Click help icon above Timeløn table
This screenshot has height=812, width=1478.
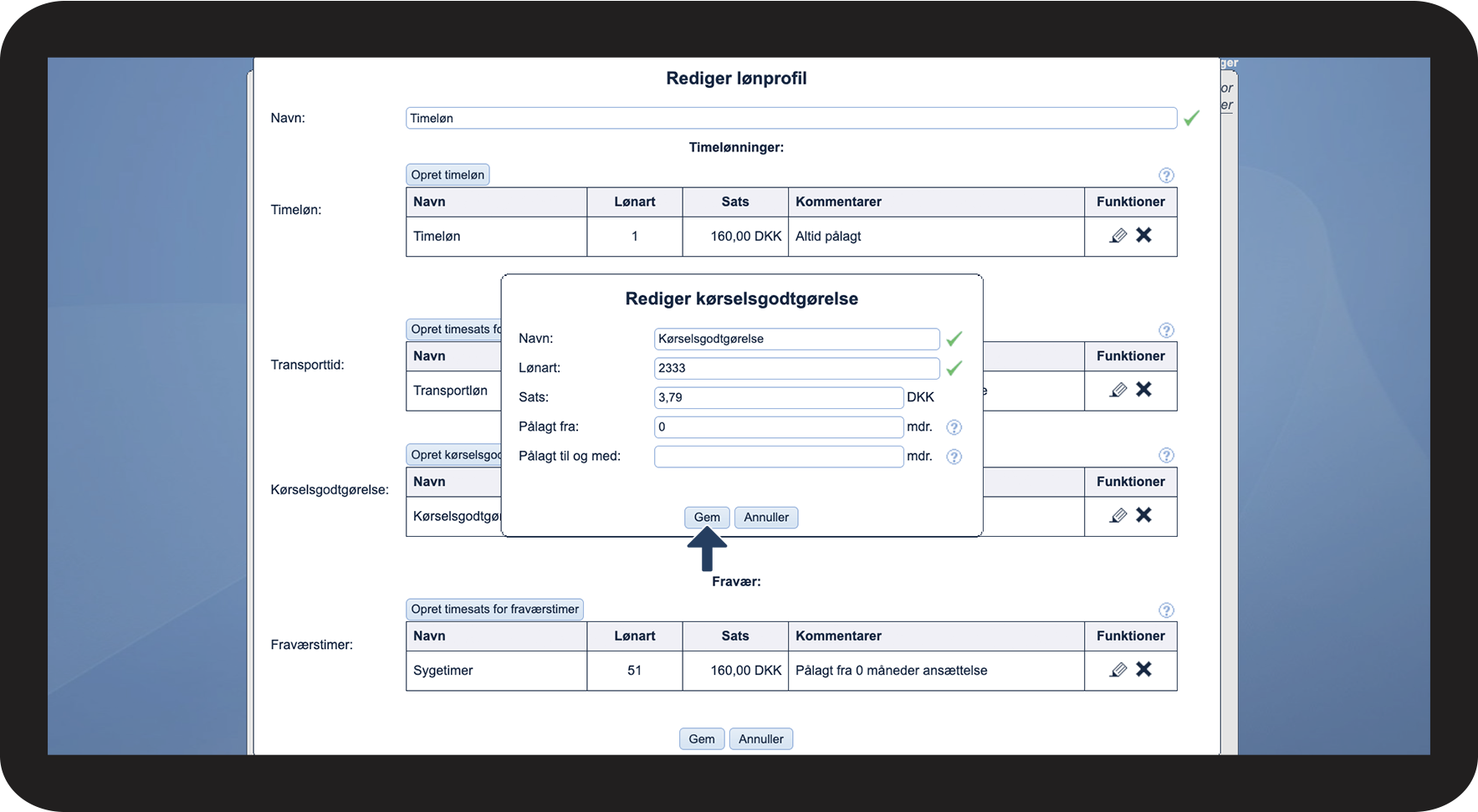click(1166, 176)
